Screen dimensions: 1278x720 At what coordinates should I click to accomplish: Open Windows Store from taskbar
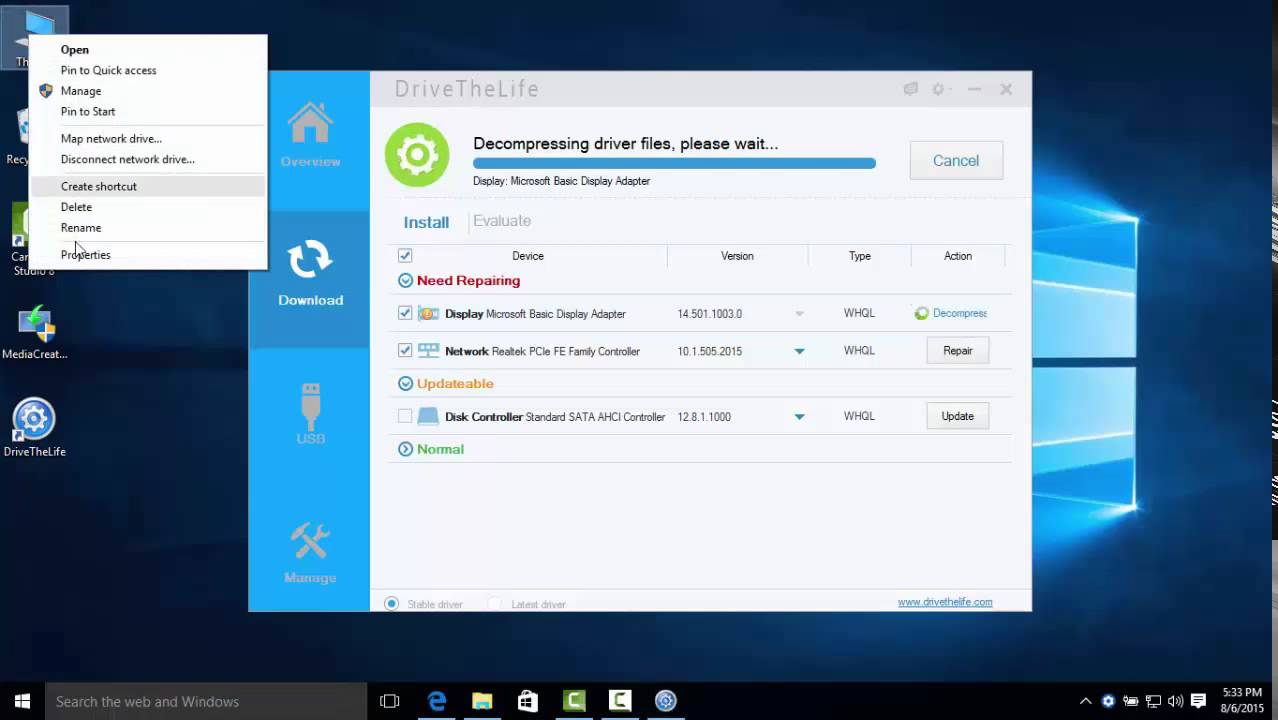point(528,701)
